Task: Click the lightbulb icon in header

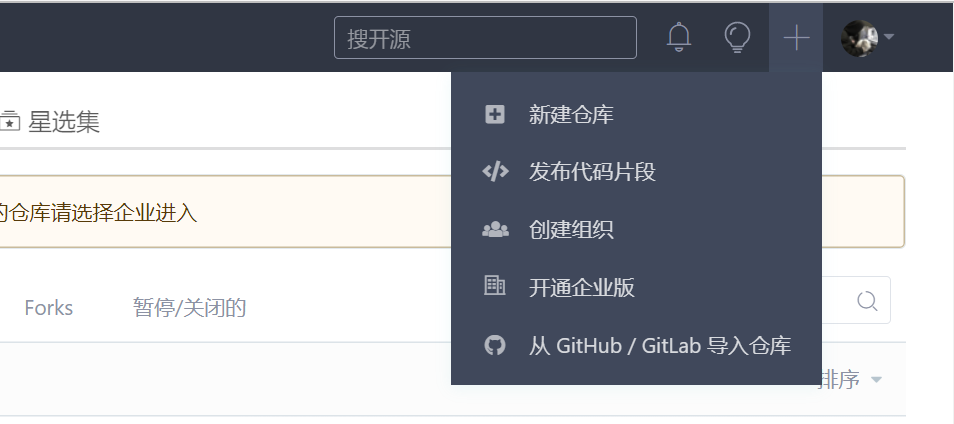Action: 737,38
